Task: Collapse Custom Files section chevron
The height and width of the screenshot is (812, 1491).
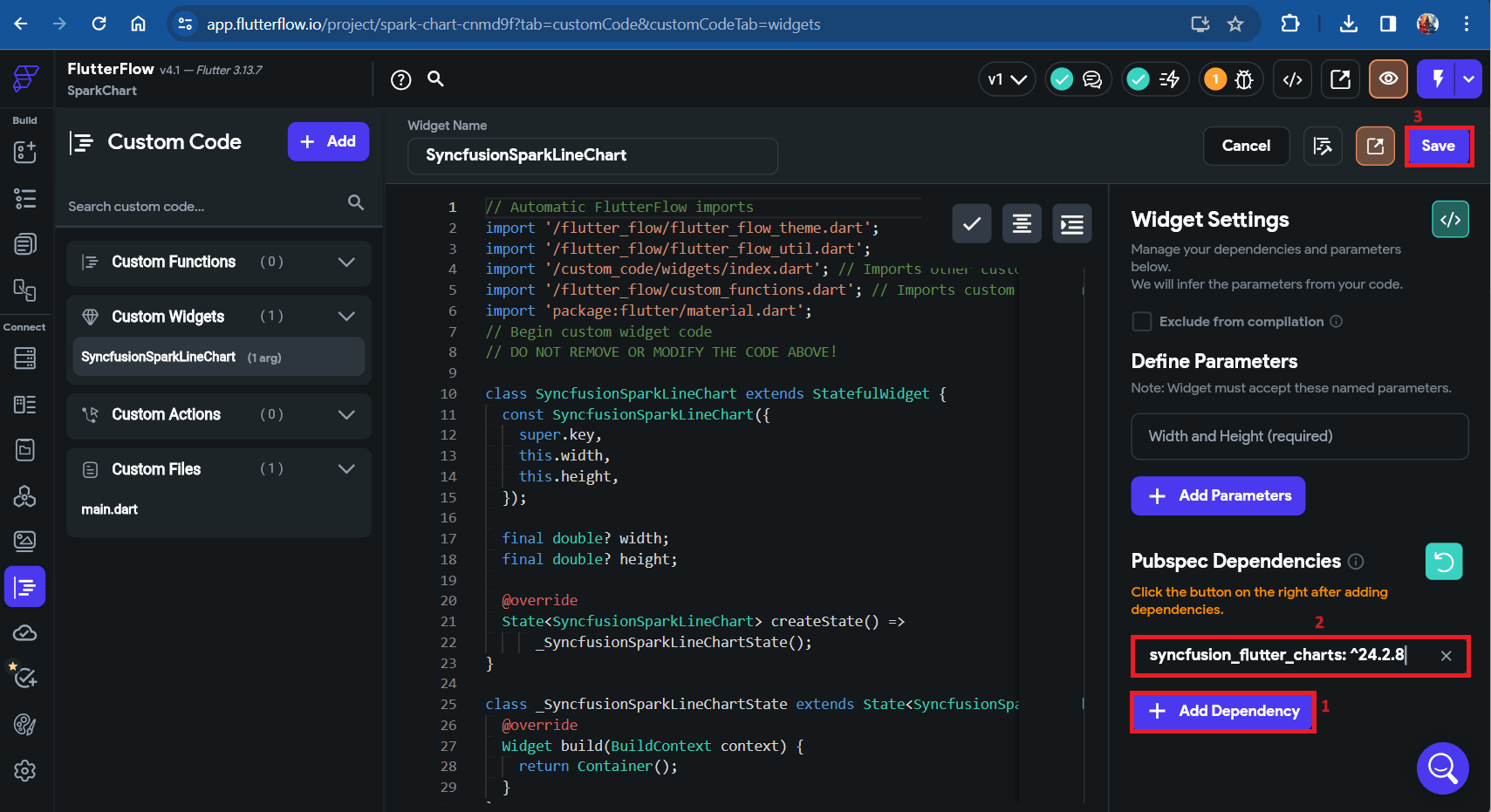Action: pos(346,469)
